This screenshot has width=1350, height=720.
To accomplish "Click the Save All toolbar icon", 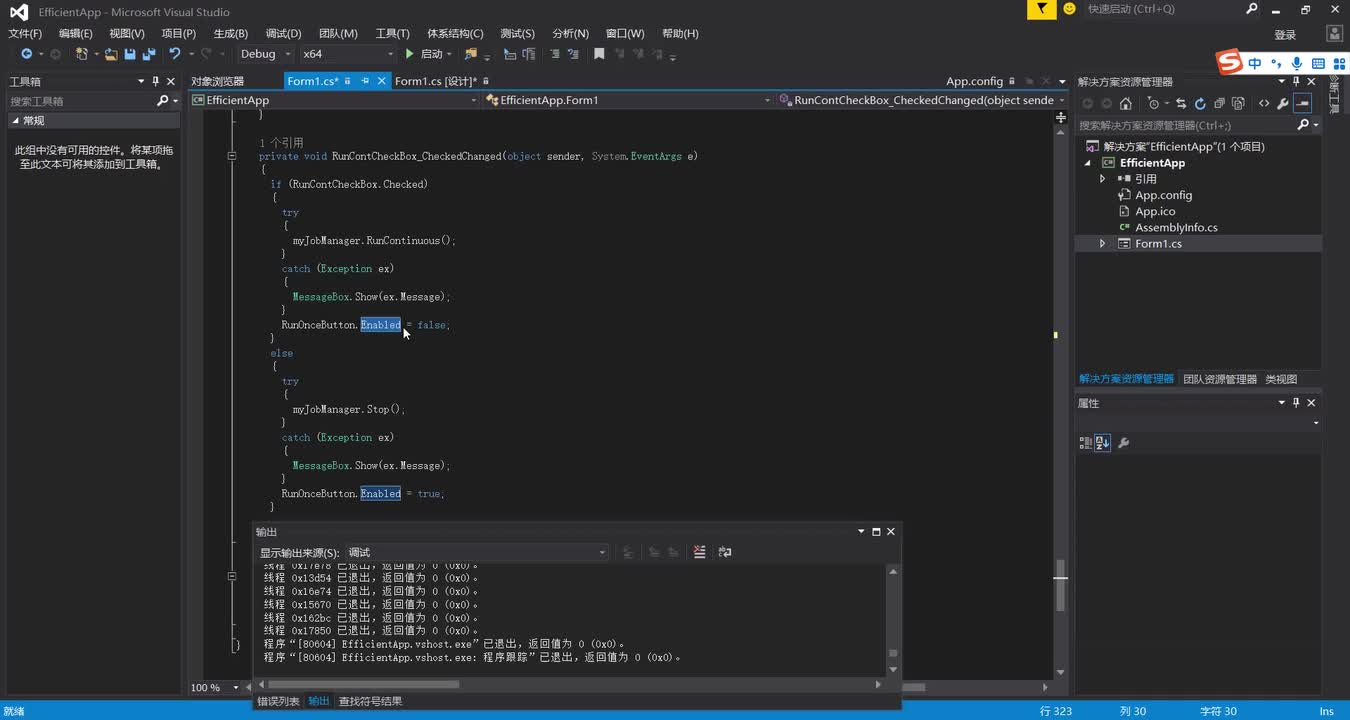I will coord(149,54).
